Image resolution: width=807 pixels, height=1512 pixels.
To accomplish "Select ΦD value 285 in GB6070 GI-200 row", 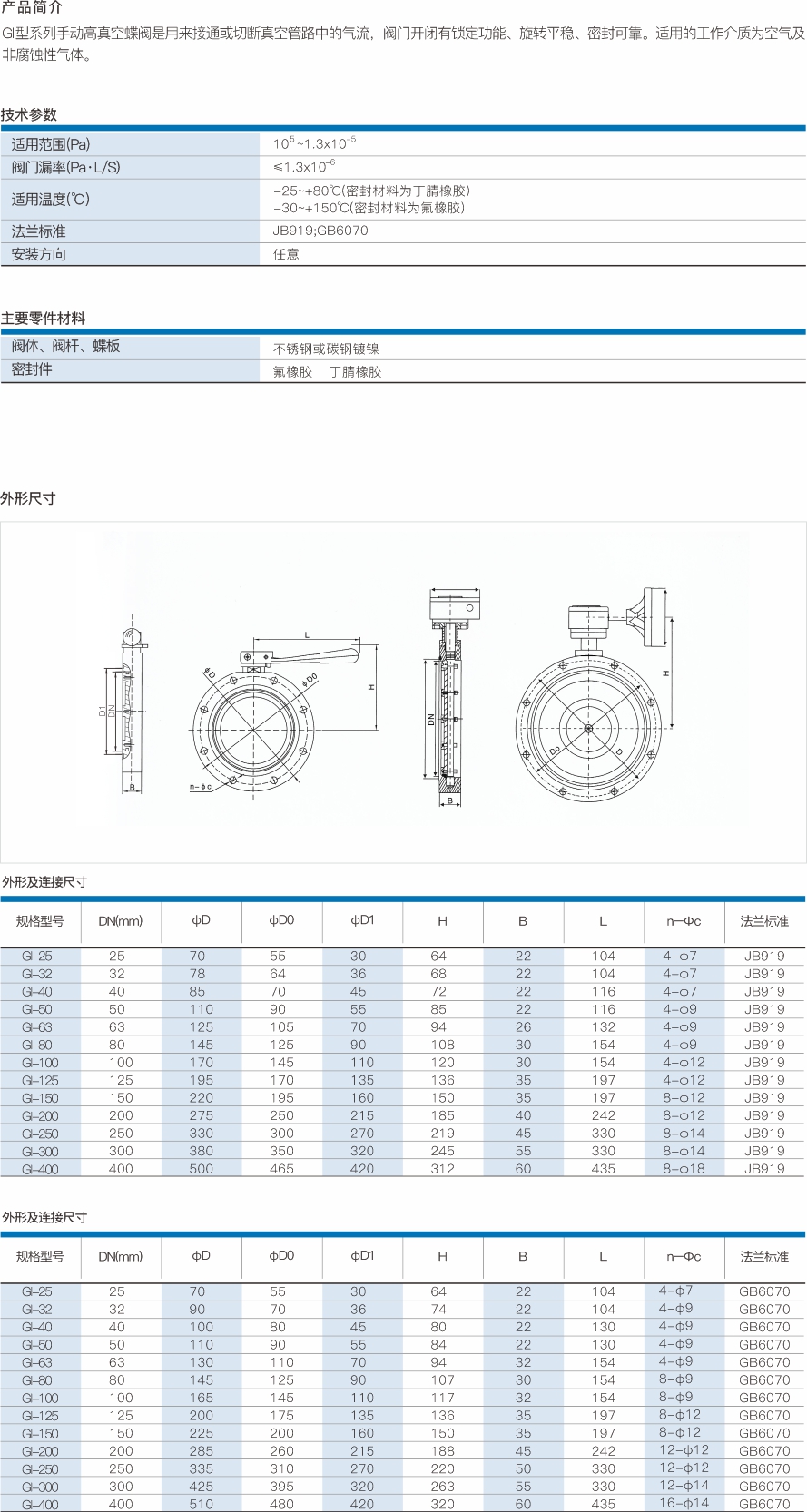I will click(x=201, y=1451).
